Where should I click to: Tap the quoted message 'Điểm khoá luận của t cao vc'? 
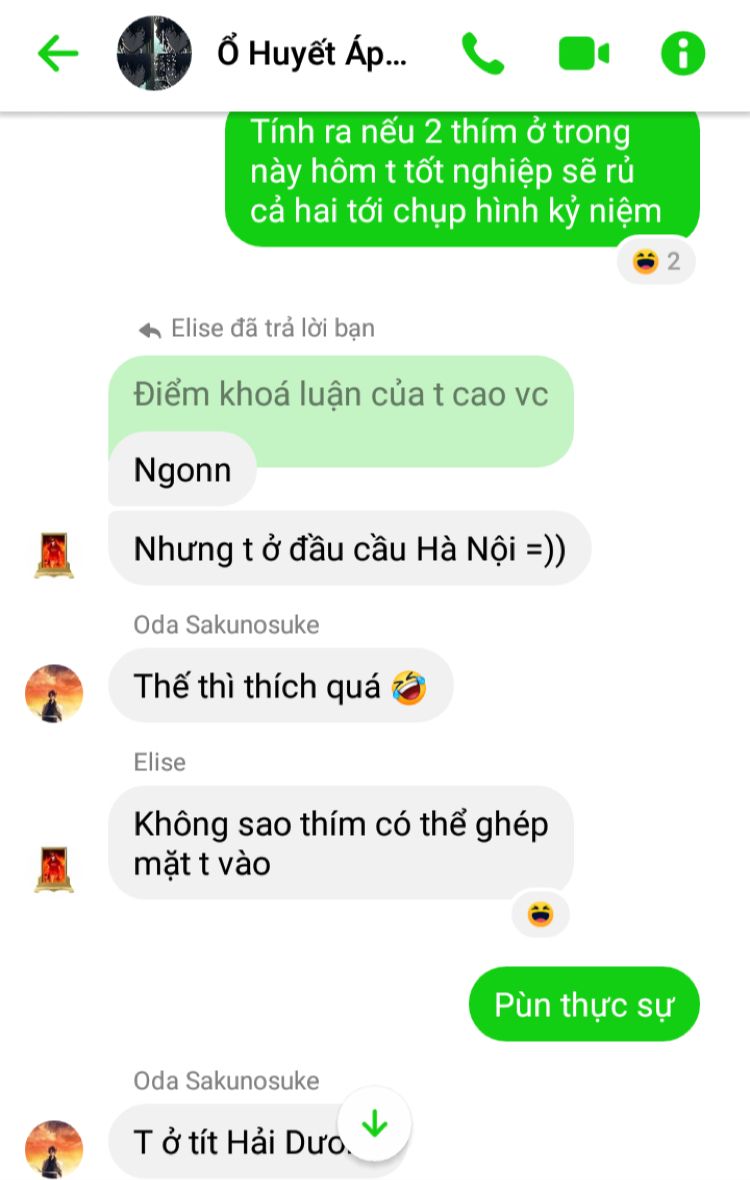coord(341,394)
